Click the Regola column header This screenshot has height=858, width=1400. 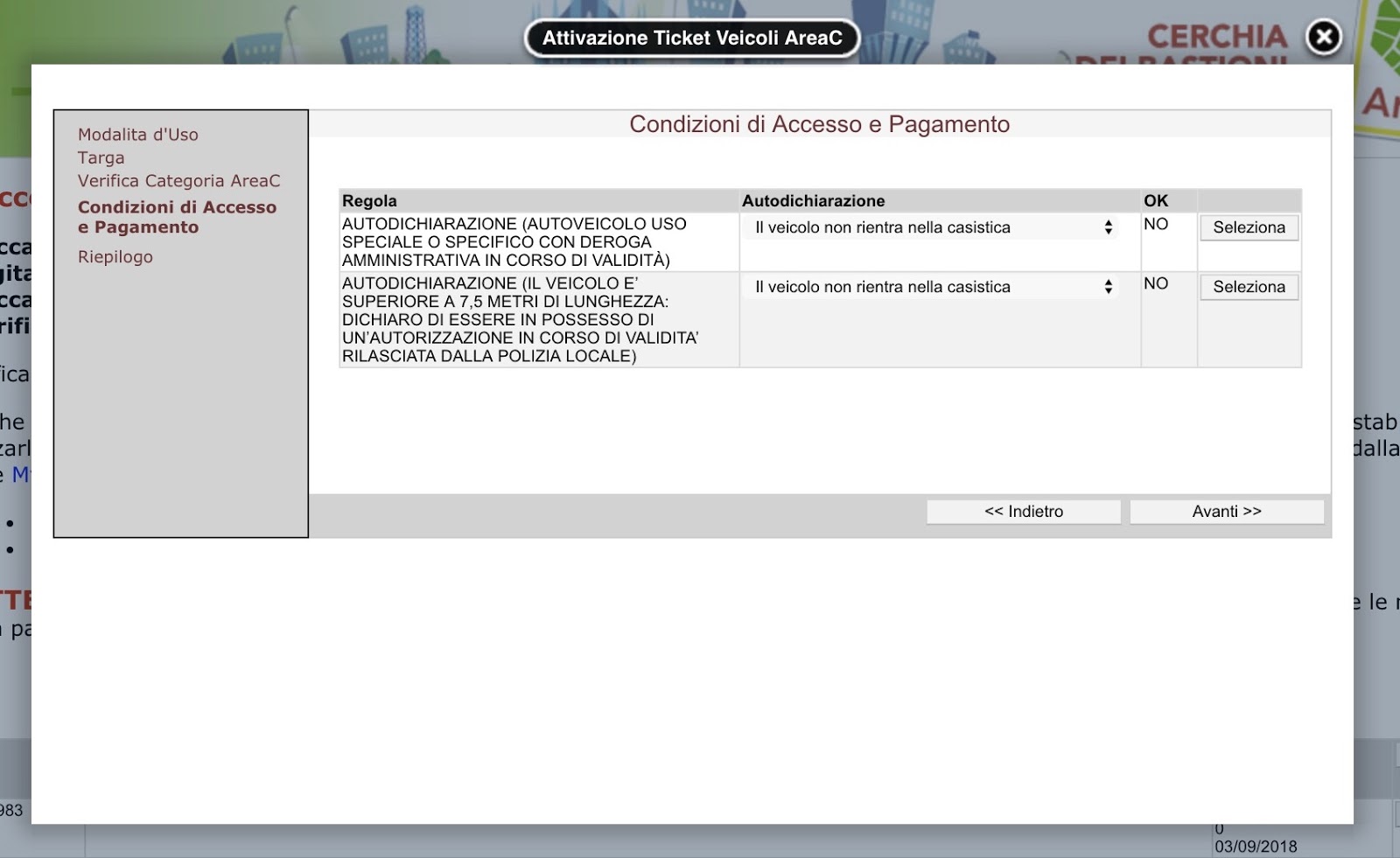tap(369, 201)
